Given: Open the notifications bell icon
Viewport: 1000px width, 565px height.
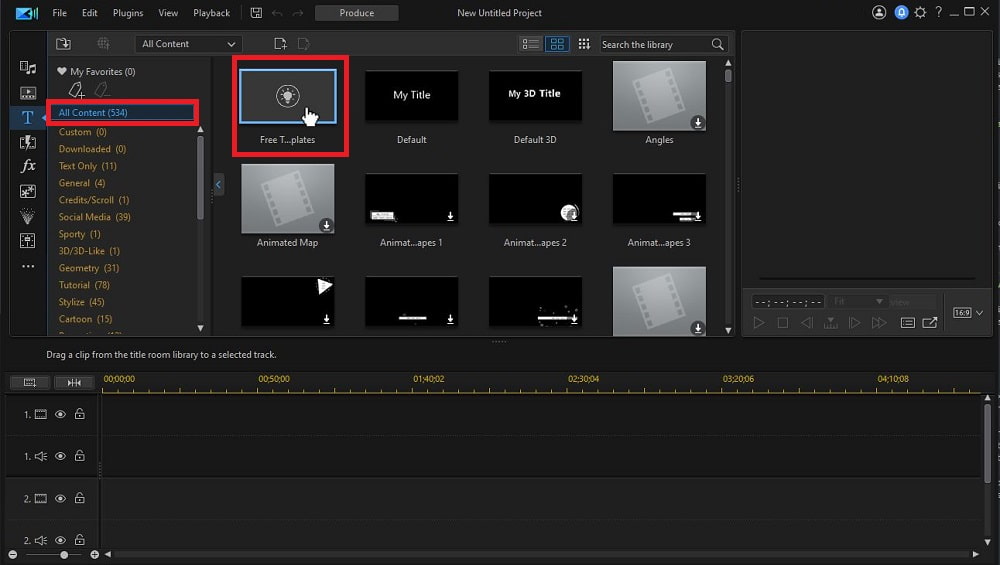Looking at the screenshot, I should click(x=901, y=12).
